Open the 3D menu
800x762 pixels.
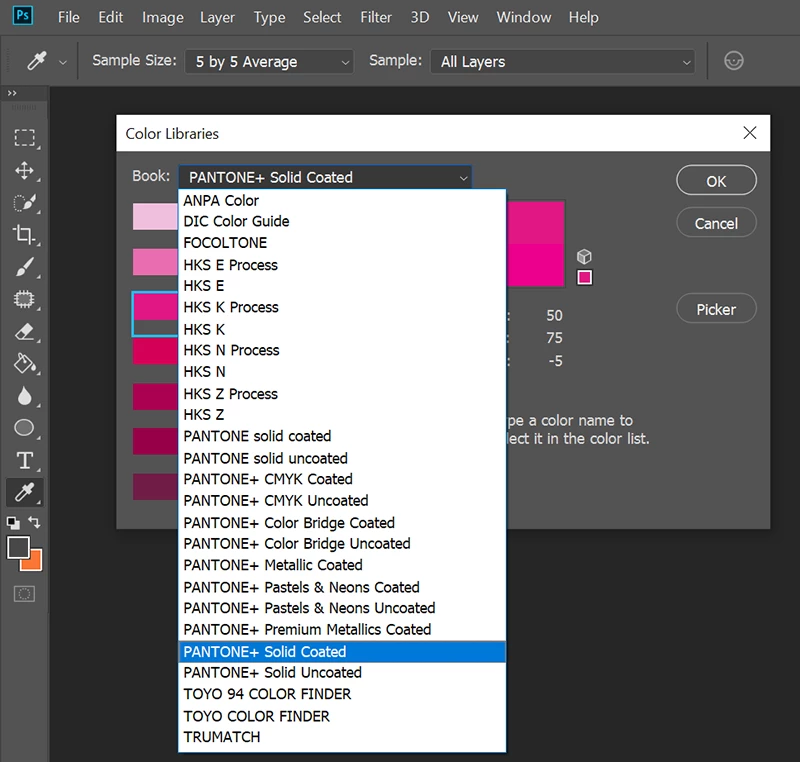click(420, 17)
